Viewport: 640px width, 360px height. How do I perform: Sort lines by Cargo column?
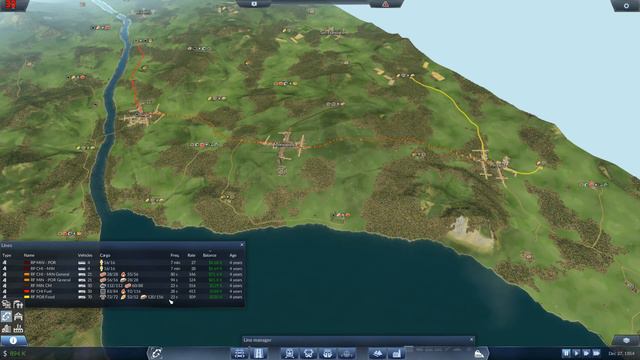[105, 255]
